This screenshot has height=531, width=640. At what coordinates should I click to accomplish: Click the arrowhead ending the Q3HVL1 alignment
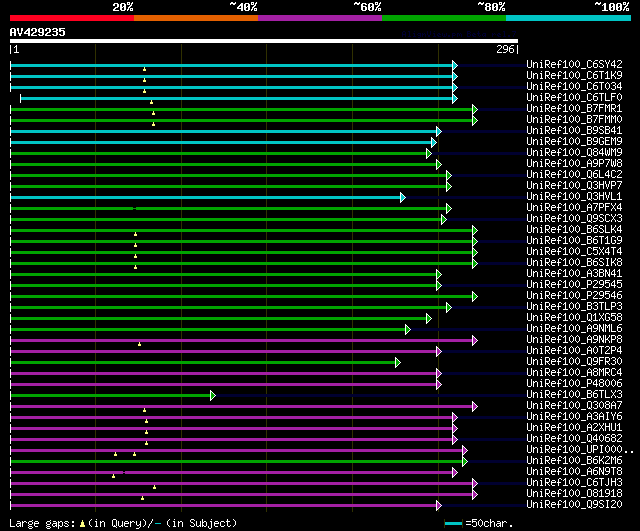click(x=402, y=198)
